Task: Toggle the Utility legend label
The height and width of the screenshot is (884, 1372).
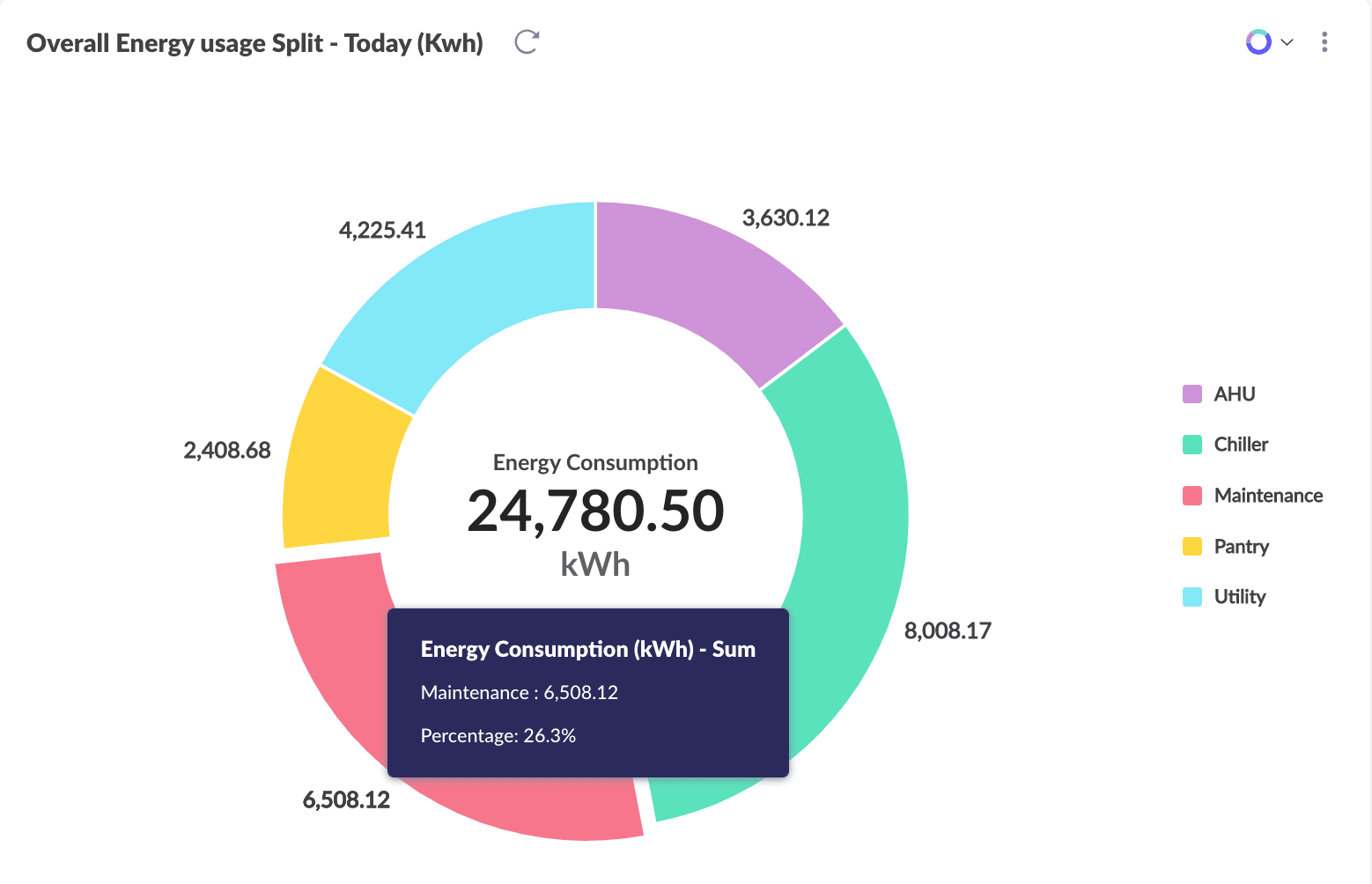Action: pyautogui.click(x=1240, y=597)
